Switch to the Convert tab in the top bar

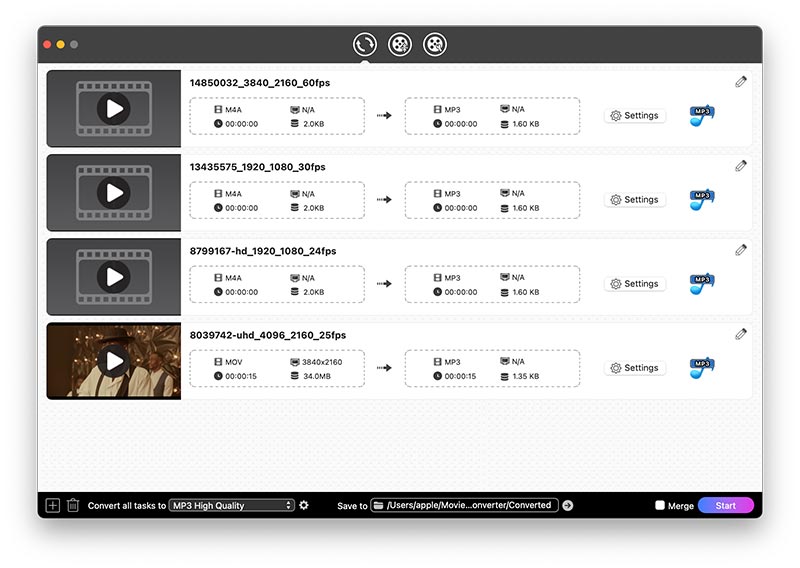[365, 44]
